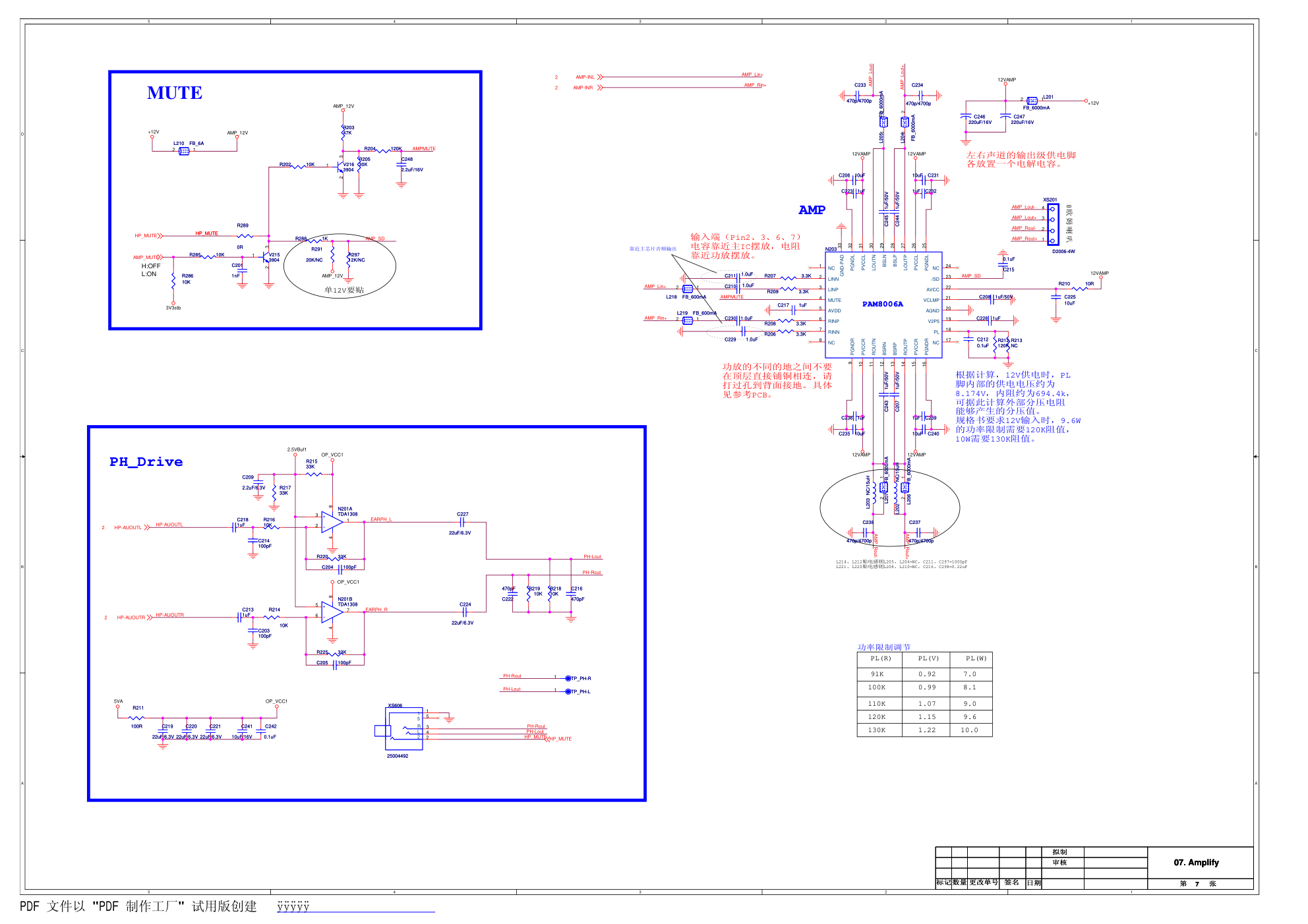Click the PL(W) column header

976,658
